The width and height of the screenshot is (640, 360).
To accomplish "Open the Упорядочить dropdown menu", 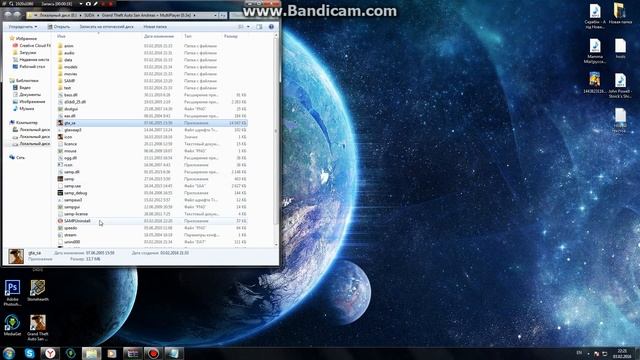I will pos(23,27).
